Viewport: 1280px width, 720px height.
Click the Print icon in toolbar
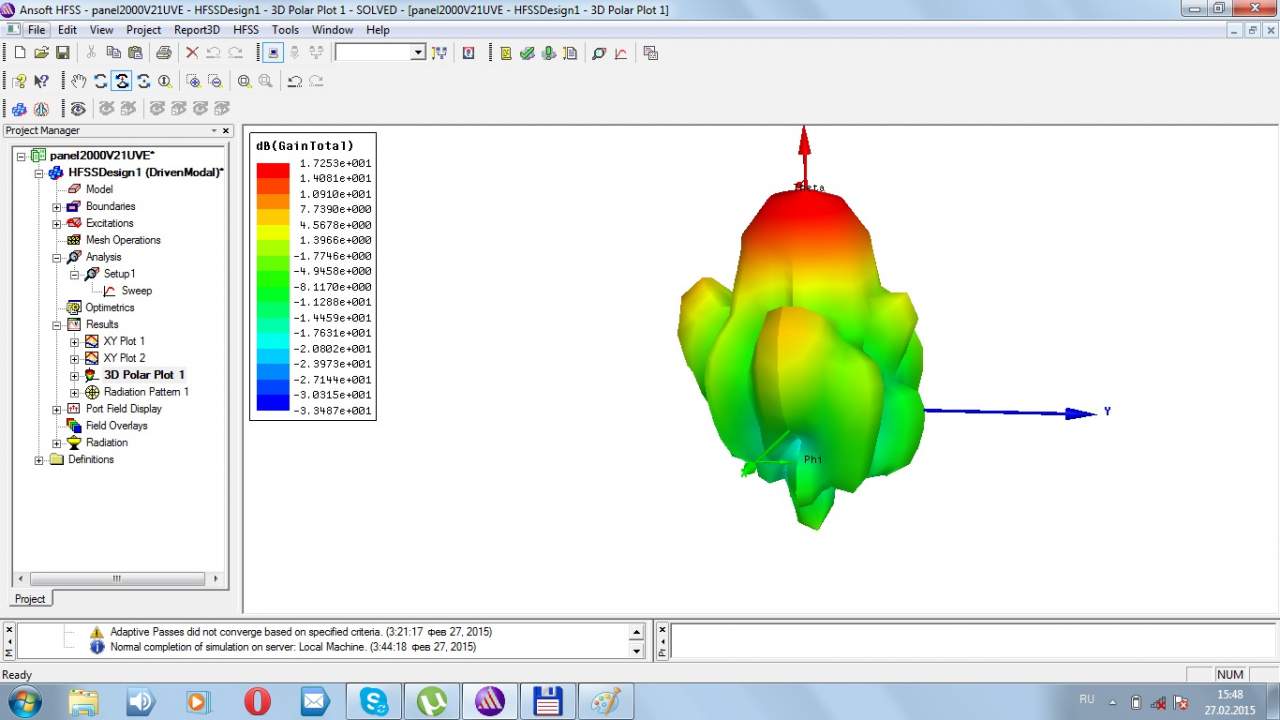click(163, 53)
